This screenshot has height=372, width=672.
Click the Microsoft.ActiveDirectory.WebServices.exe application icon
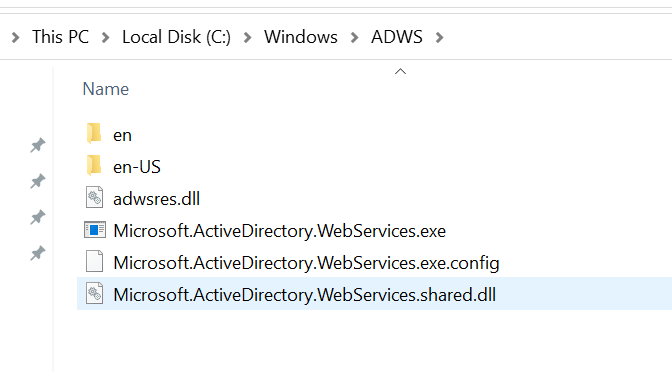95,230
